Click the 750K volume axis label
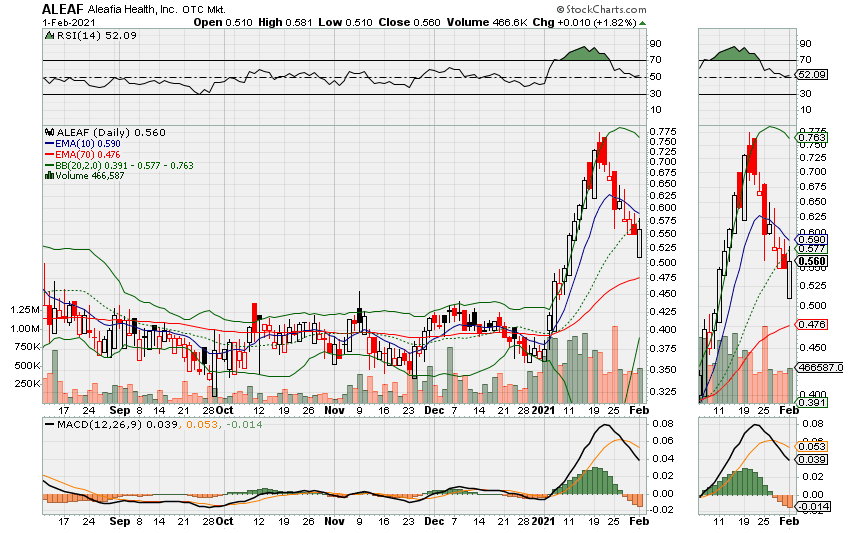 pos(27,347)
